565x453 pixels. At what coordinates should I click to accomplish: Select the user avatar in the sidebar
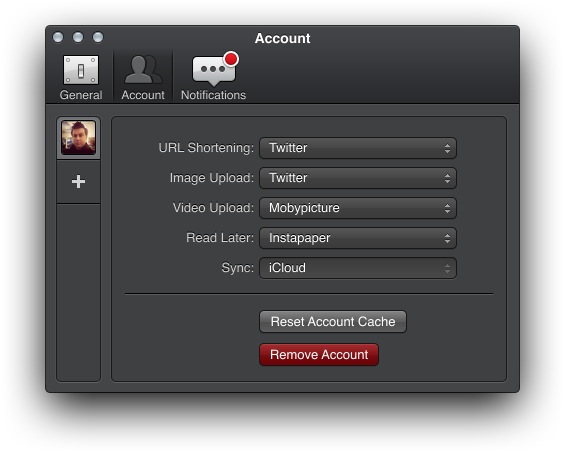[78, 138]
